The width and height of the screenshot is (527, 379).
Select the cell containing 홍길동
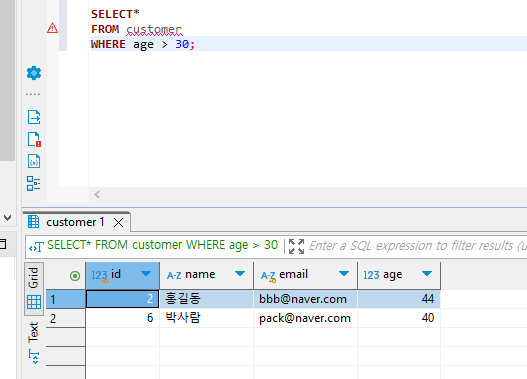pyautogui.click(x=206, y=299)
